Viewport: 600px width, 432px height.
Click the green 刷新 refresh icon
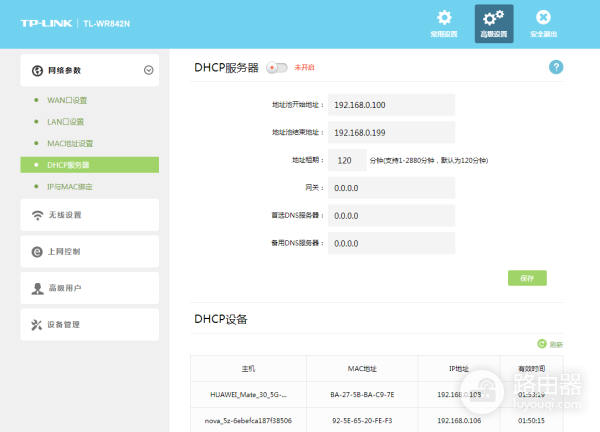pos(543,343)
